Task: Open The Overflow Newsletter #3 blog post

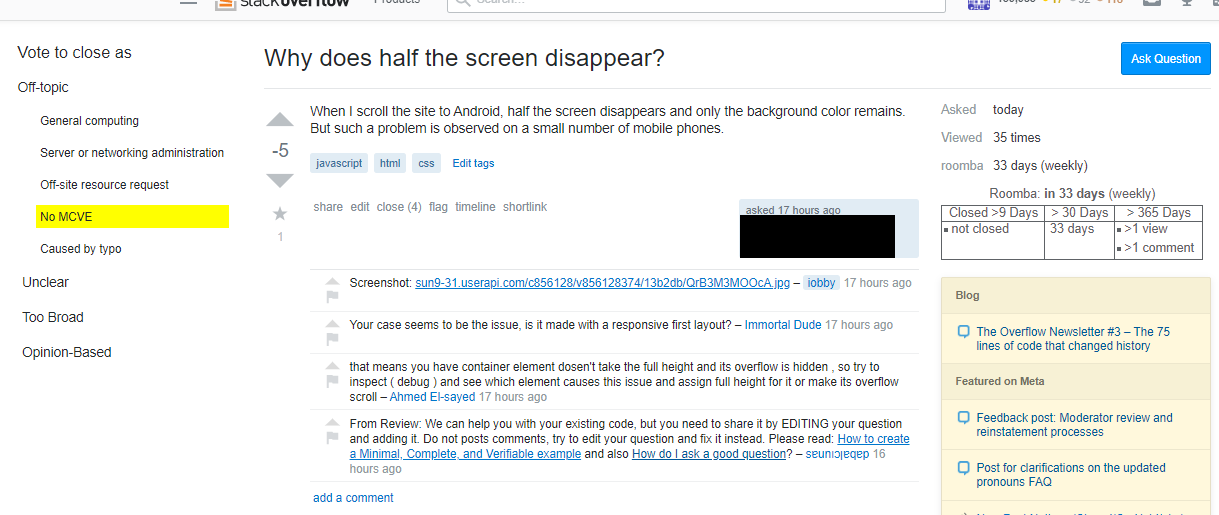Action: tap(1073, 339)
